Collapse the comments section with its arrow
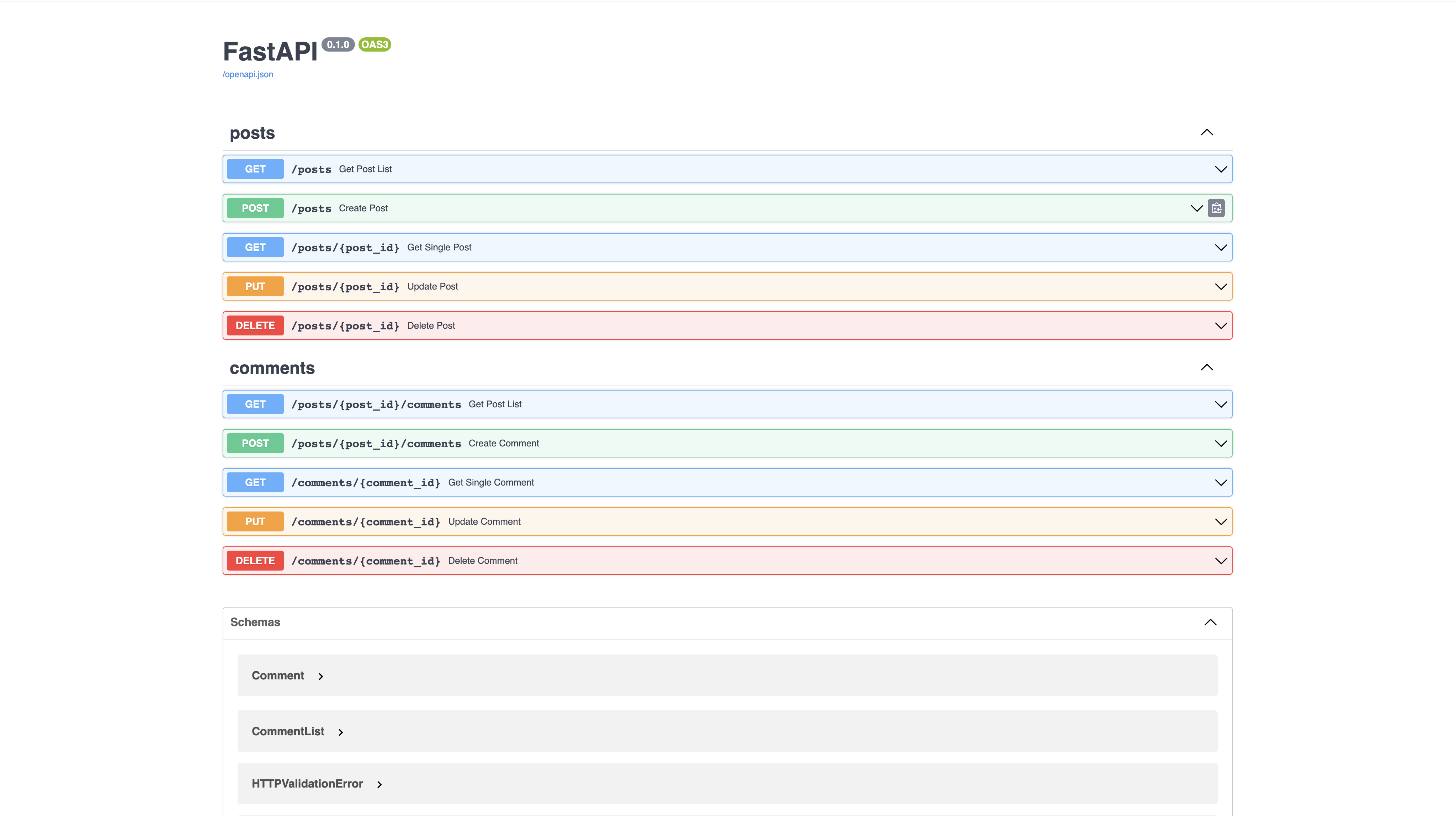 [1207, 367]
